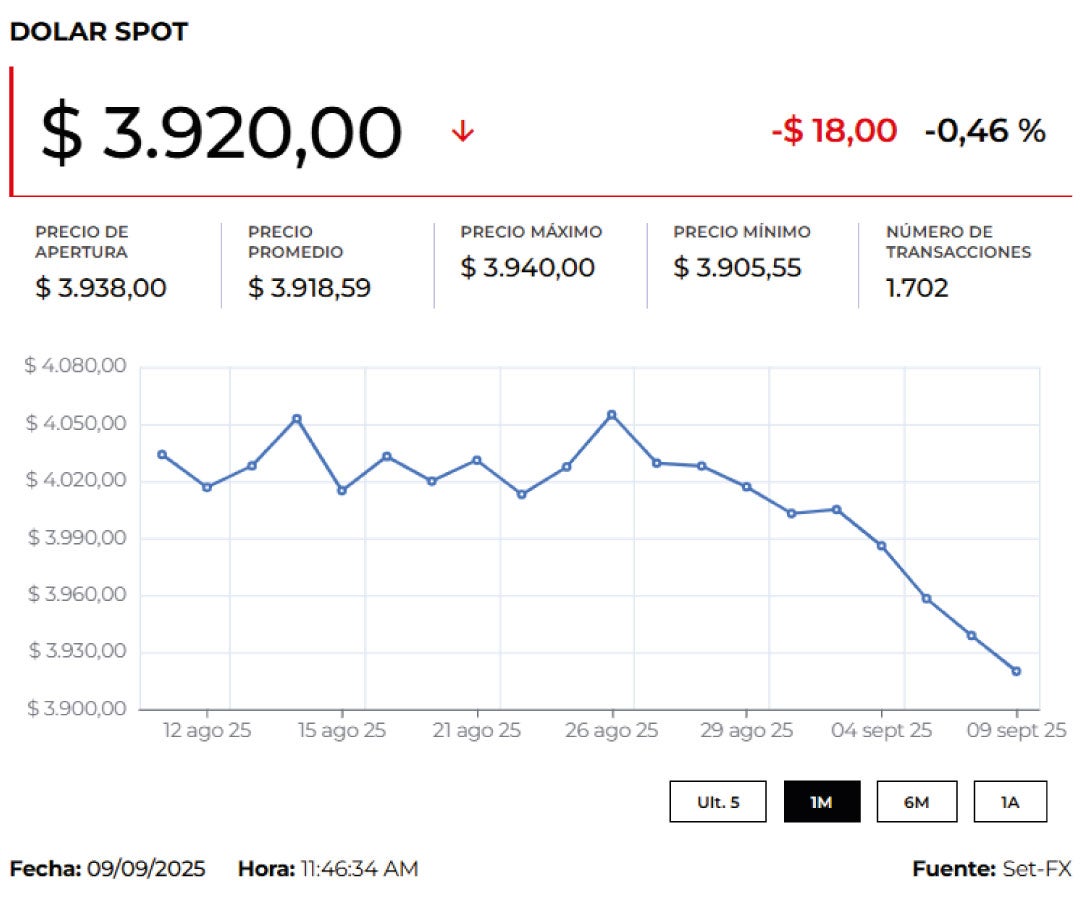Click the average price $ 3.918,59

[x=309, y=288]
